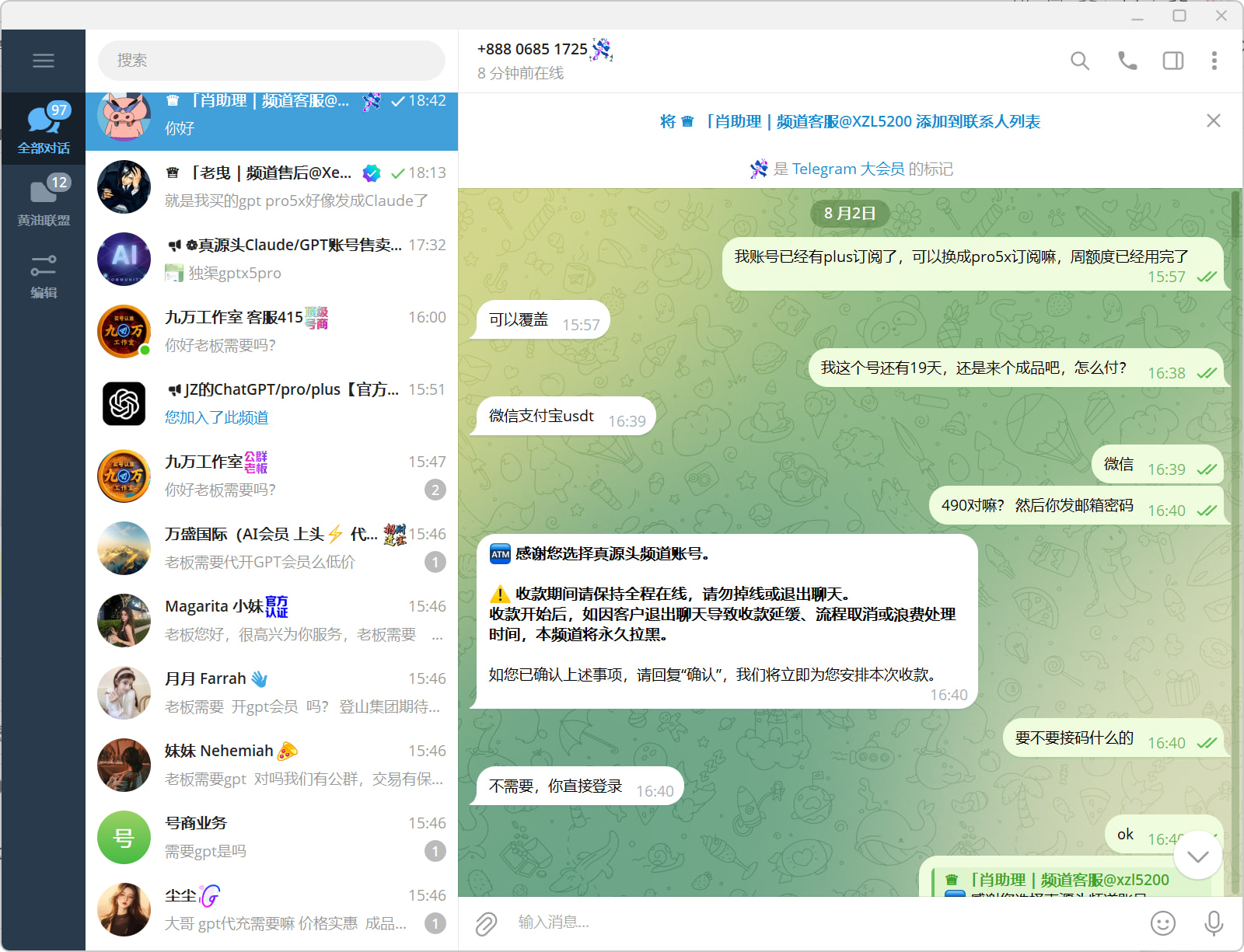Open the 九万工作室 公群老板 chat
This screenshot has height=952, width=1244.
click(x=271, y=476)
